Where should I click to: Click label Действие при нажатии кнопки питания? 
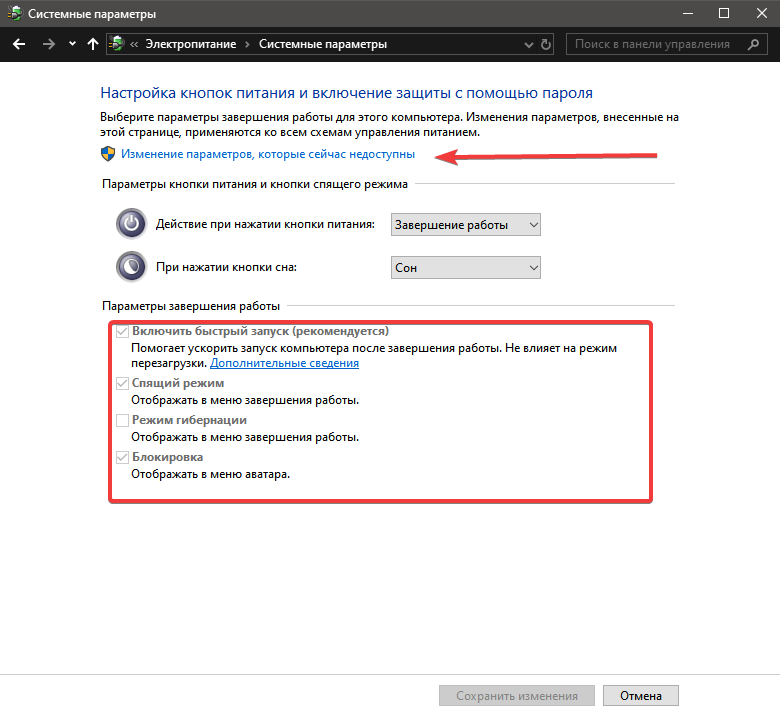tap(265, 224)
